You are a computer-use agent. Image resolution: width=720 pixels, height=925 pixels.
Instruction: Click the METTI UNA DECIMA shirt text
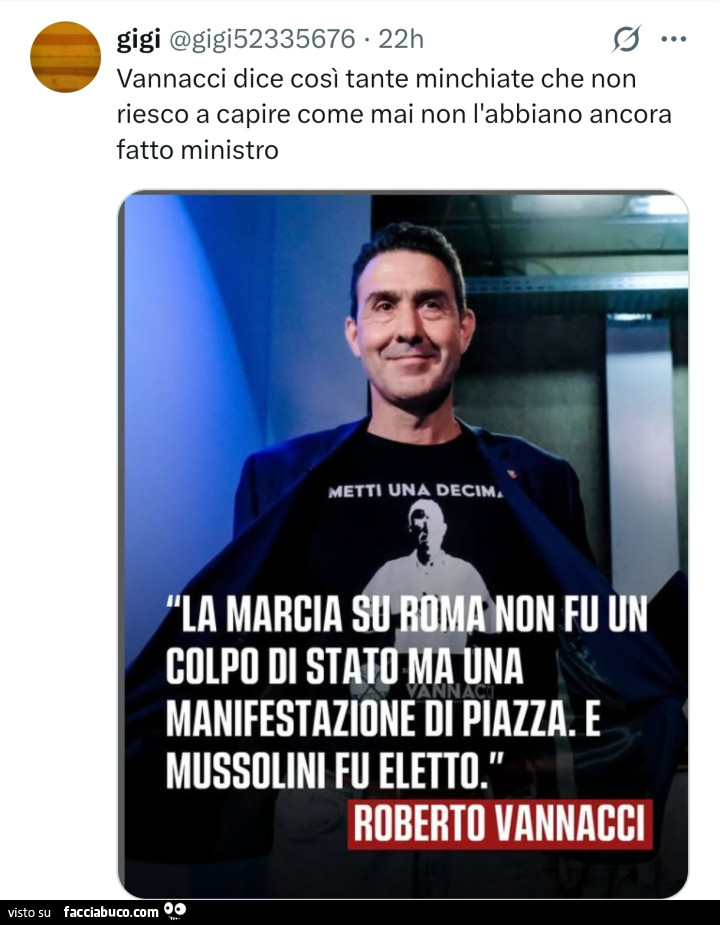(x=416, y=490)
